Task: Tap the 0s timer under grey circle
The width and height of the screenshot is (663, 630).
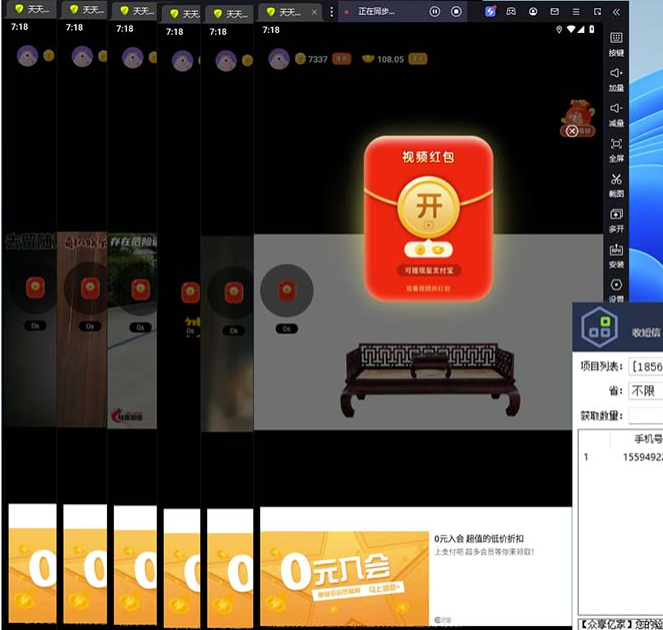Action: 287,329
